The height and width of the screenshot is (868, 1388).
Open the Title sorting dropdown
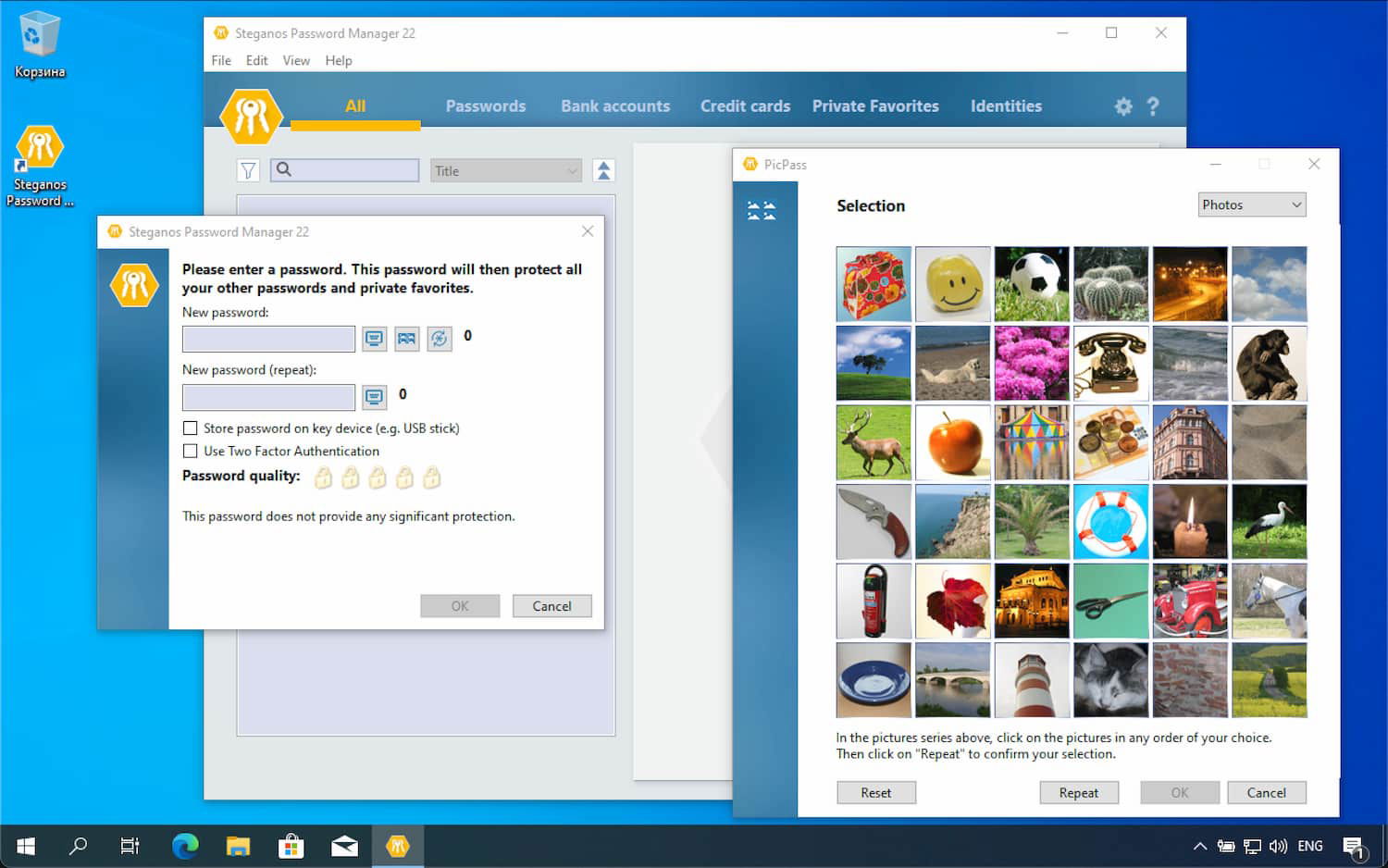click(x=505, y=170)
